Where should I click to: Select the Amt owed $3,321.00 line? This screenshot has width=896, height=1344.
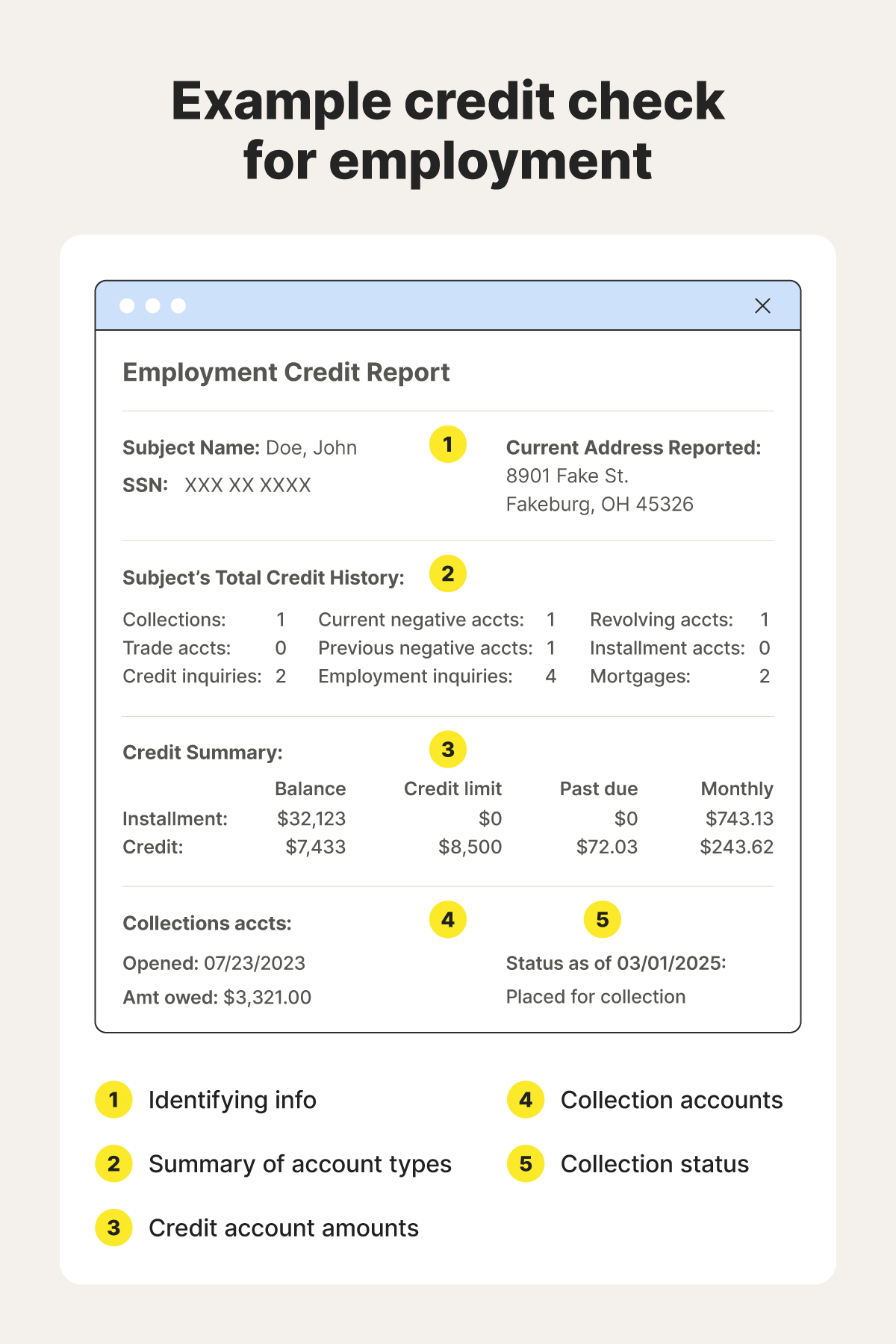[x=217, y=998]
